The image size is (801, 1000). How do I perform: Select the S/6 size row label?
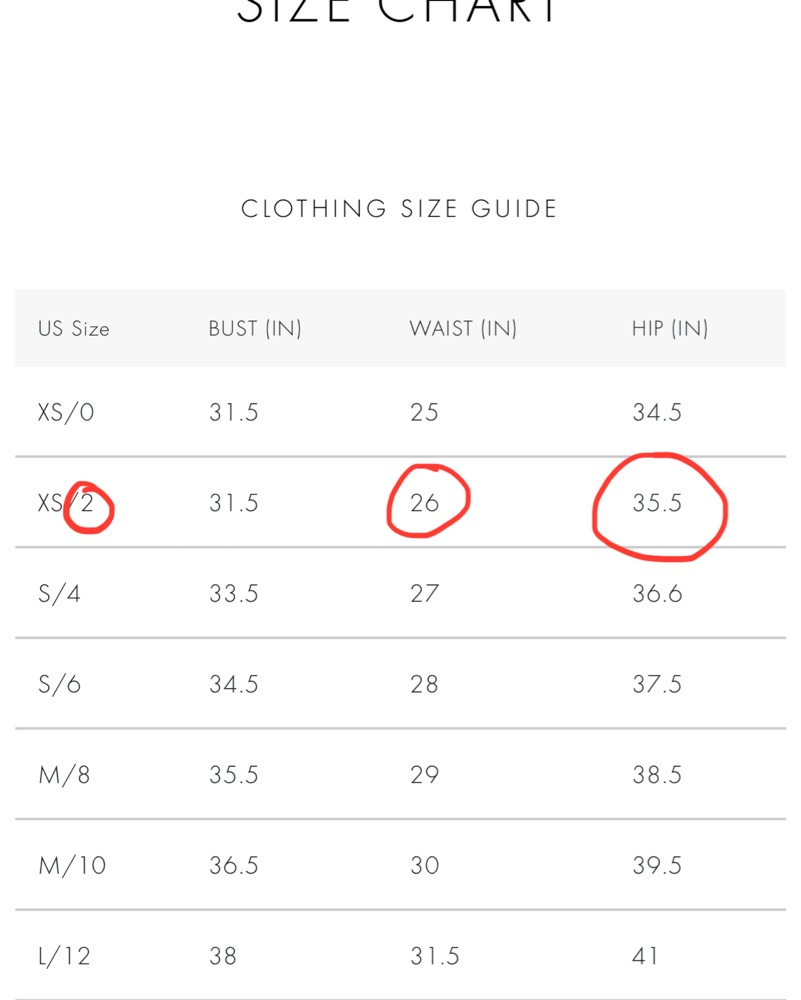tap(59, 684)
